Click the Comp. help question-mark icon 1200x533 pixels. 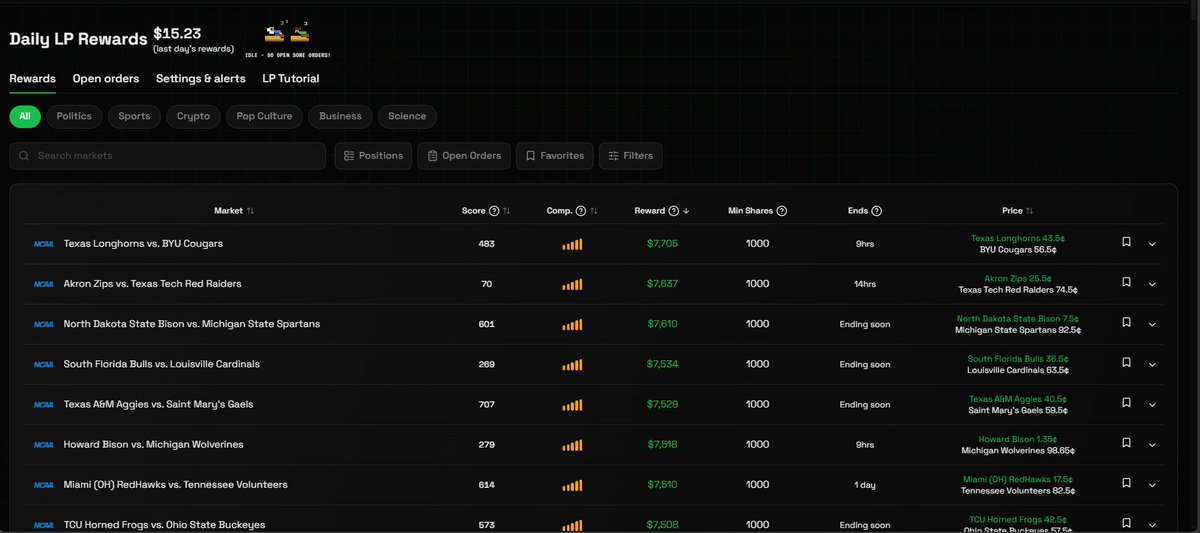coord(581,211)
